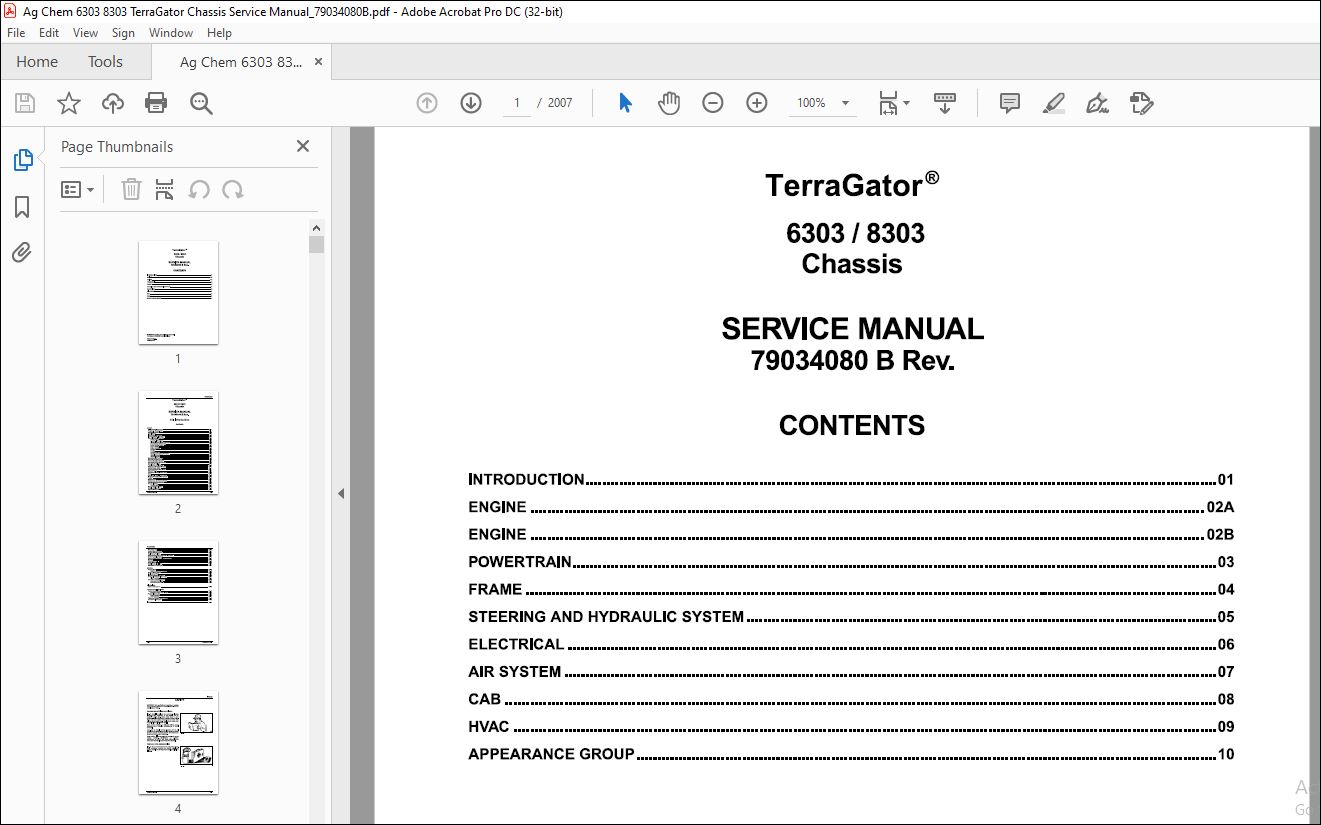Open the thumbnails options dropdown
The height and width of the screenshot is (825, 1321).
[78, 189]
